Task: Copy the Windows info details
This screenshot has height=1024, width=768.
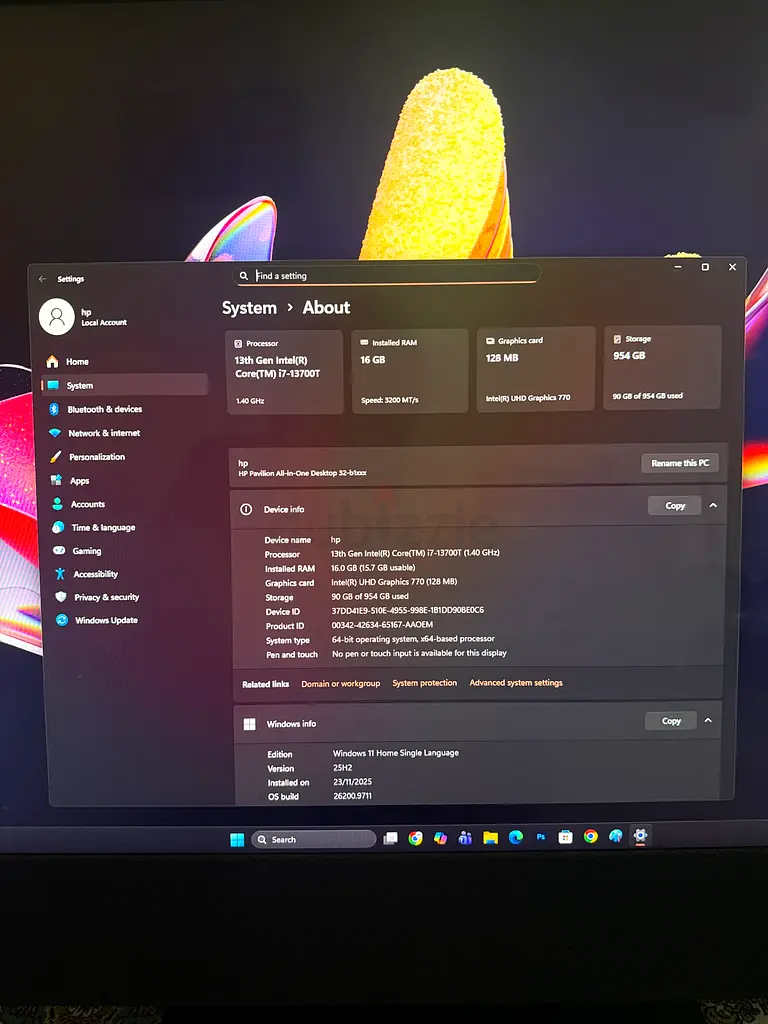Action: [671, 721]
